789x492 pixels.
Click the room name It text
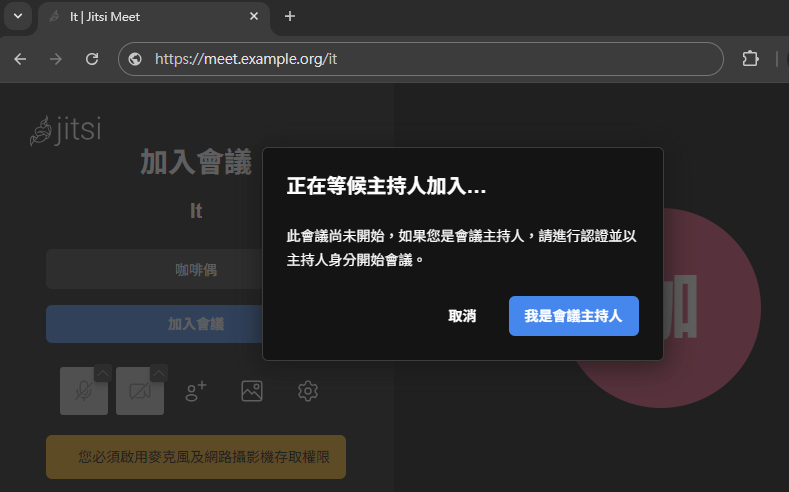tap(196, 211)
